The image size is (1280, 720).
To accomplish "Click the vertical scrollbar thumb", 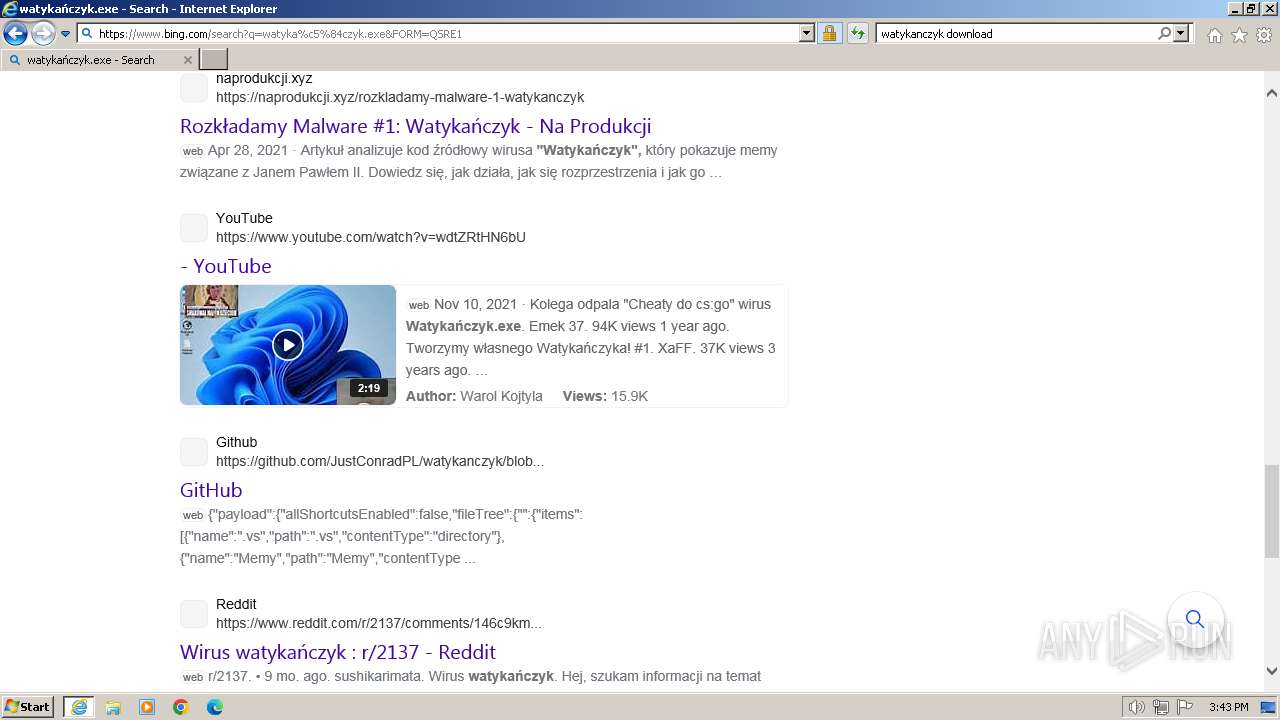I will pos(1272,511).
